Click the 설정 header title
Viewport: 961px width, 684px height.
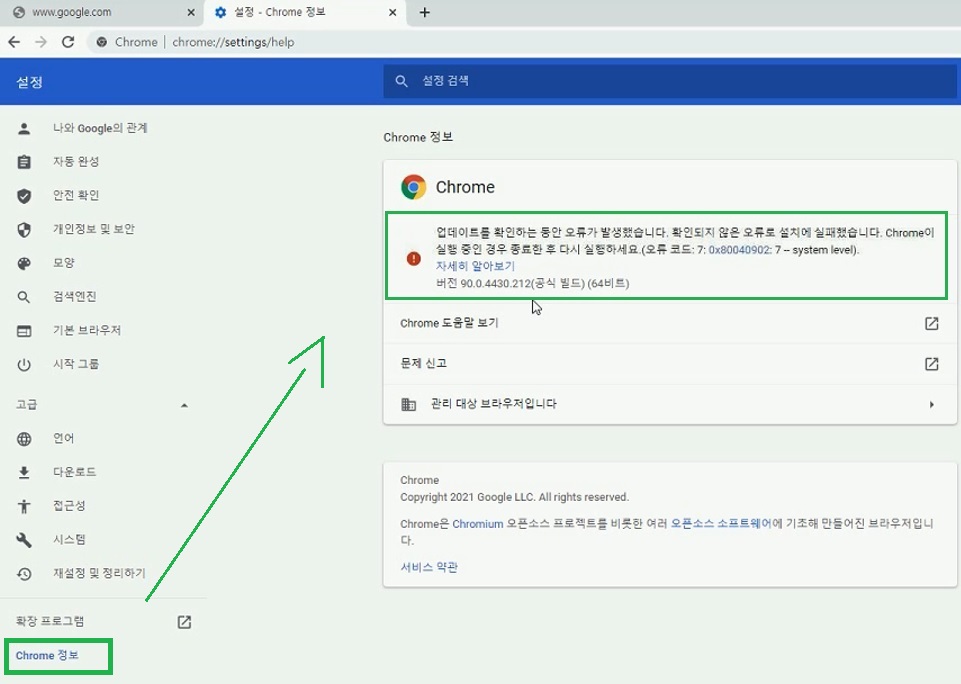(x=29, y=82)
